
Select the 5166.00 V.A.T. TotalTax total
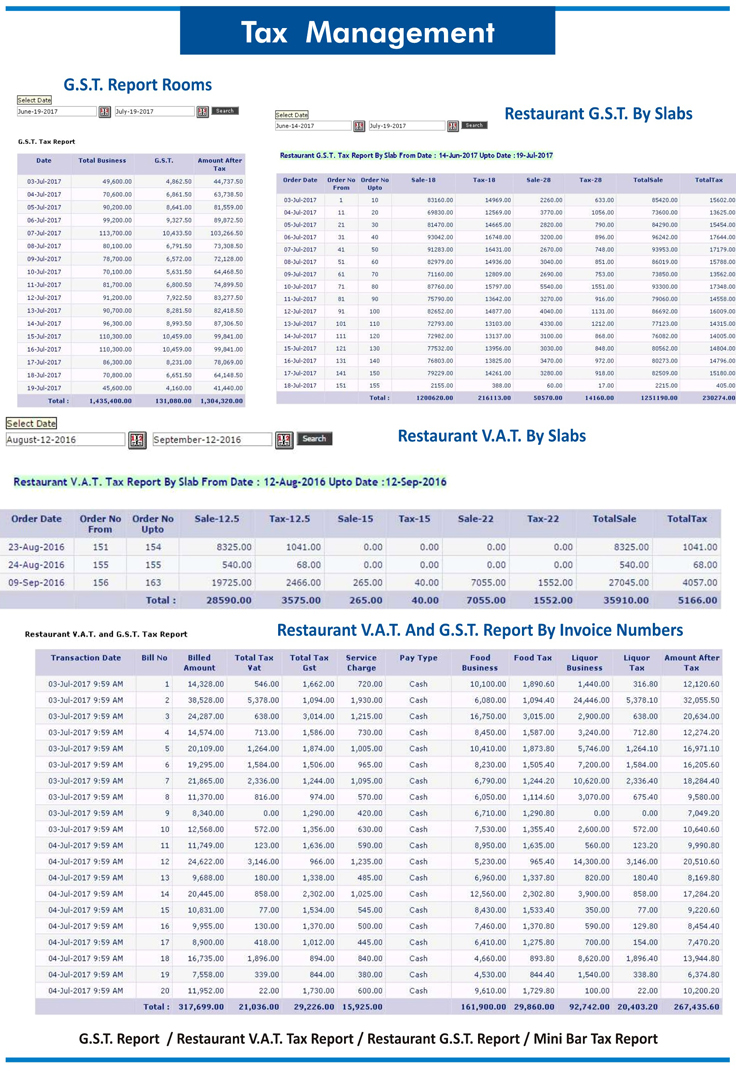tap(698, 600)
